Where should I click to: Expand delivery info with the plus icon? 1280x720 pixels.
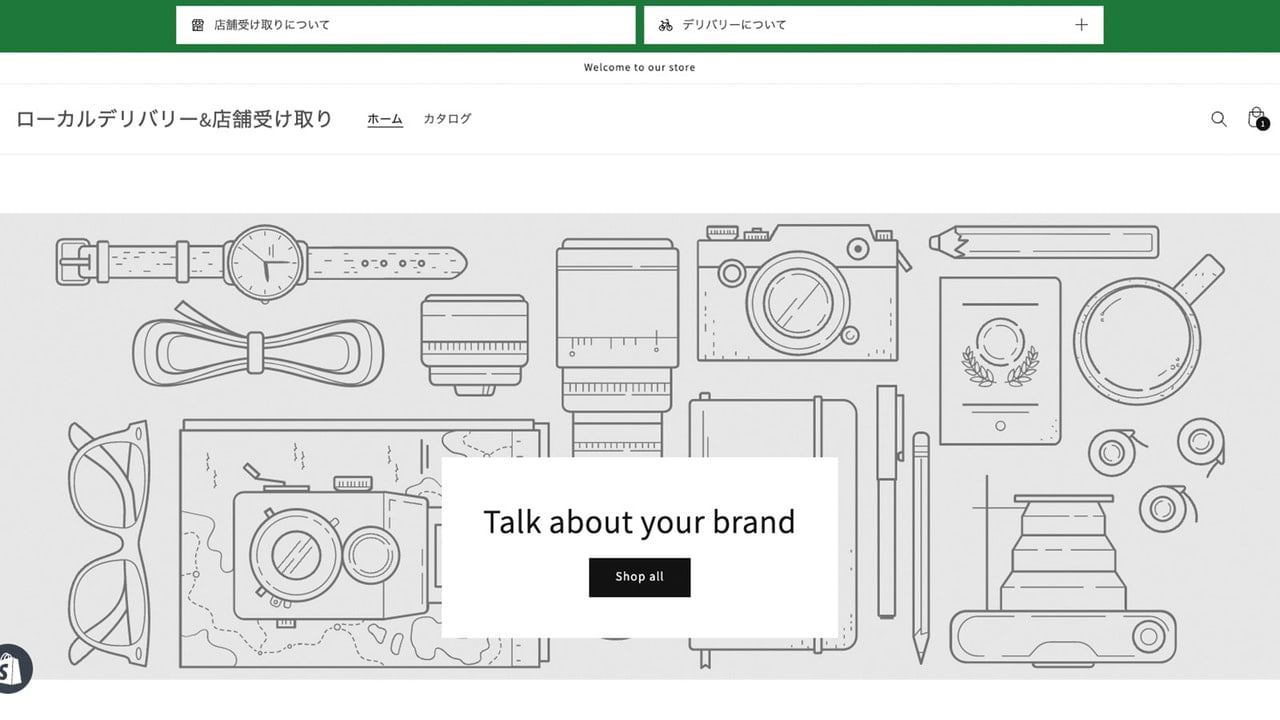[1081, 25]
